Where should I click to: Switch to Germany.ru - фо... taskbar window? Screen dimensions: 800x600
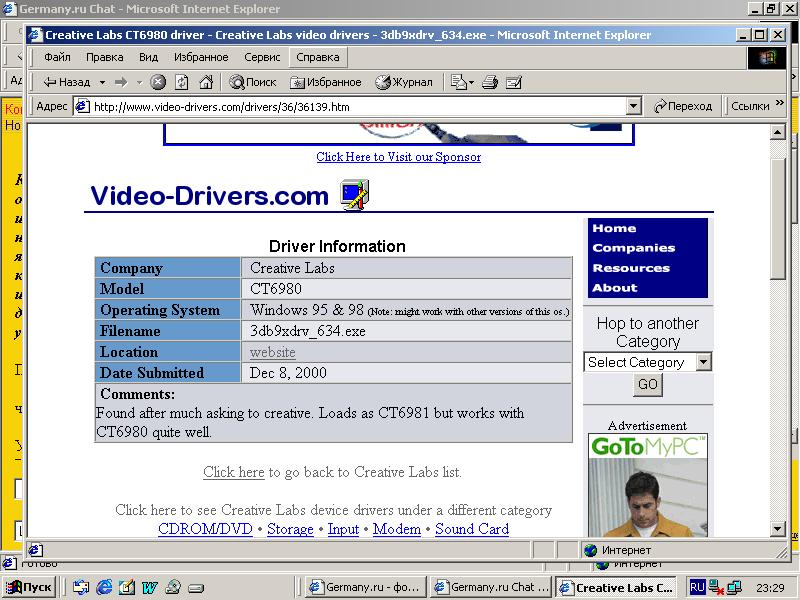tap(365, 587)
